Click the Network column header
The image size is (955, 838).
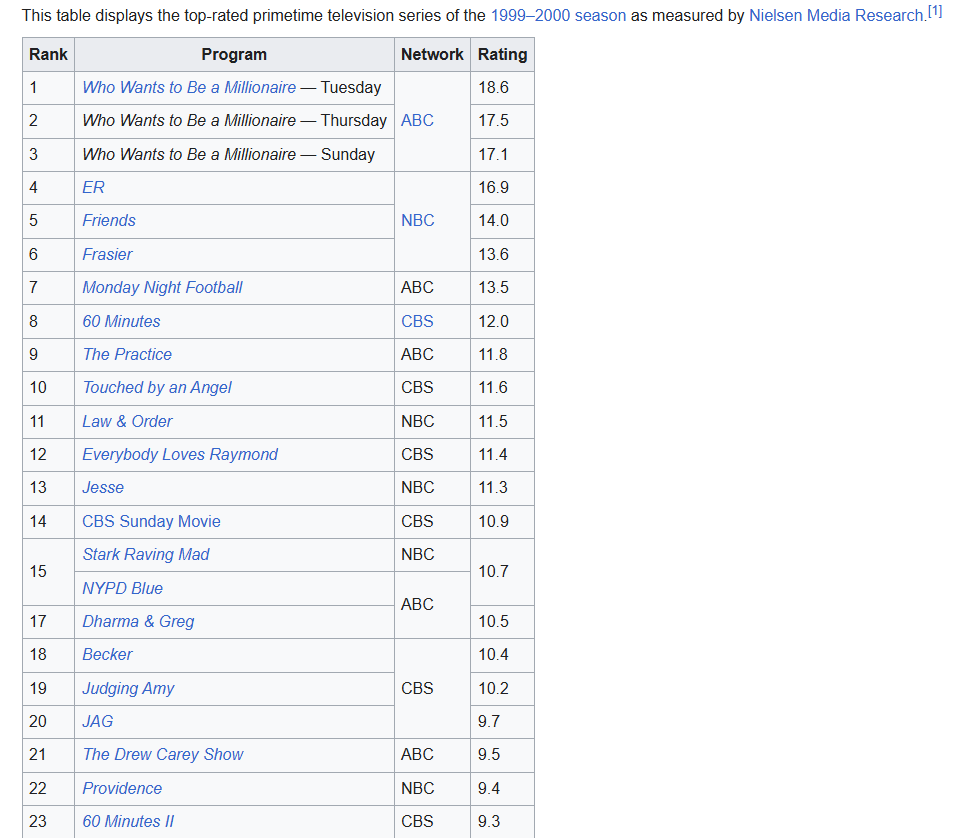click(432, 55)
